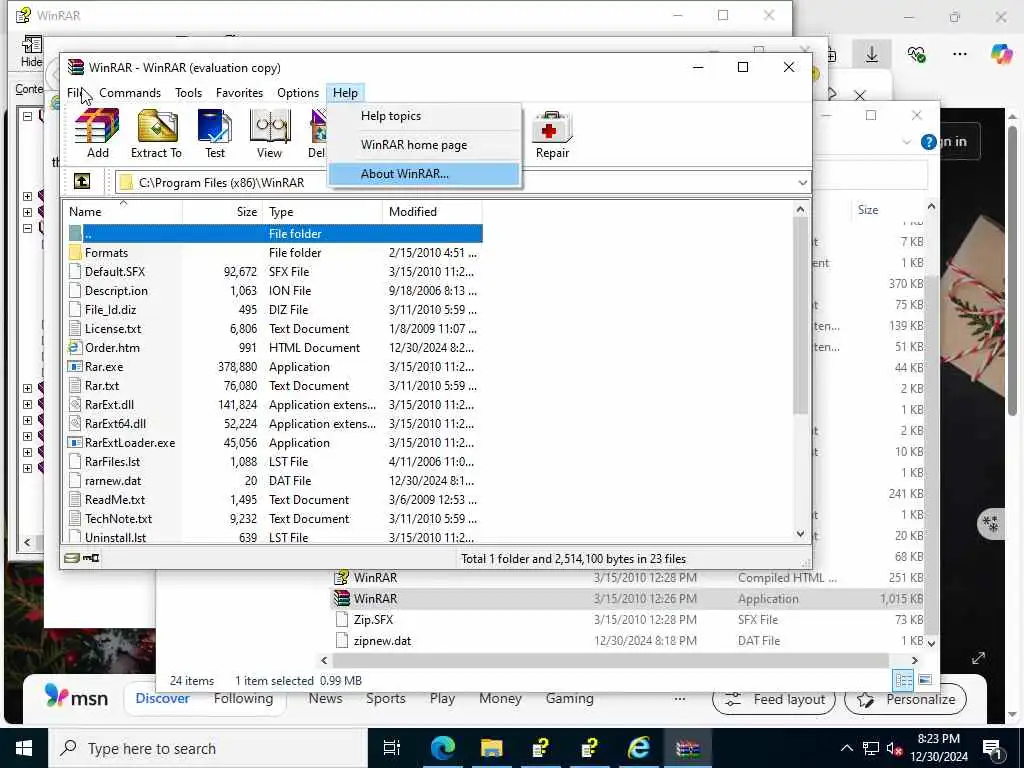
Task: Open the notifications center icon
Action: click(992, 748)
